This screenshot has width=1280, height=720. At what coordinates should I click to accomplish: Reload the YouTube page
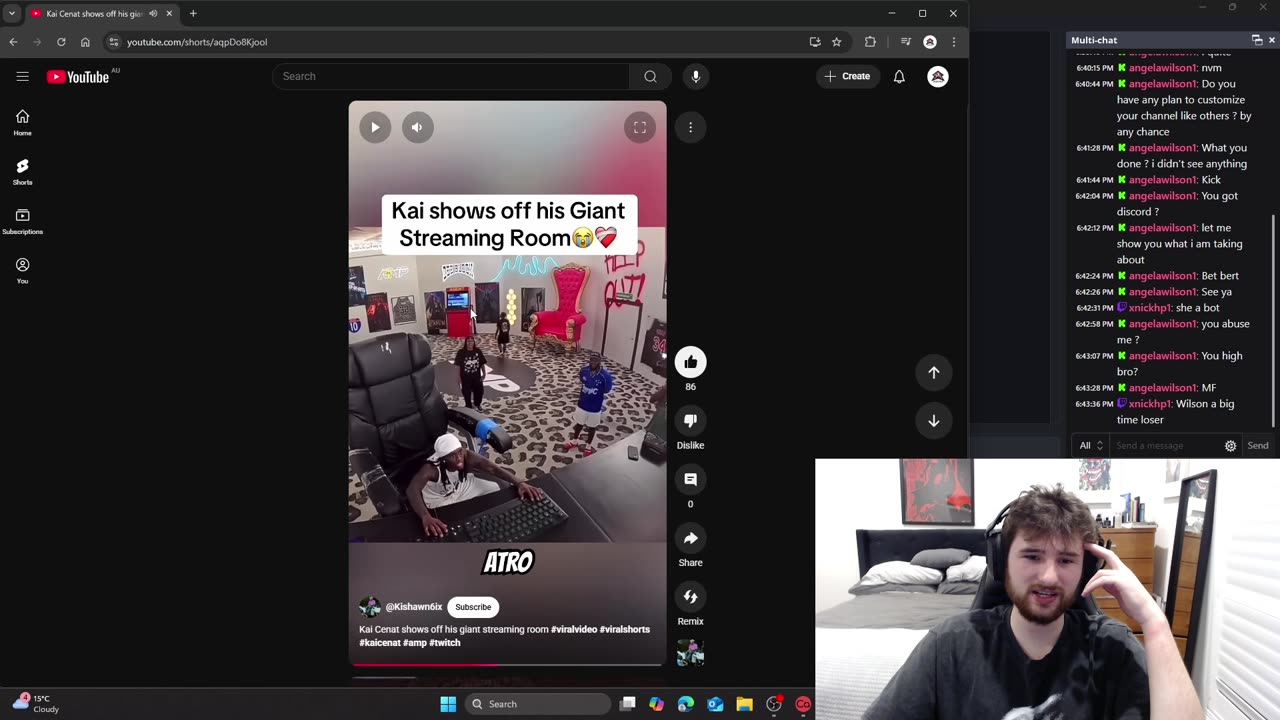point(61,42)
